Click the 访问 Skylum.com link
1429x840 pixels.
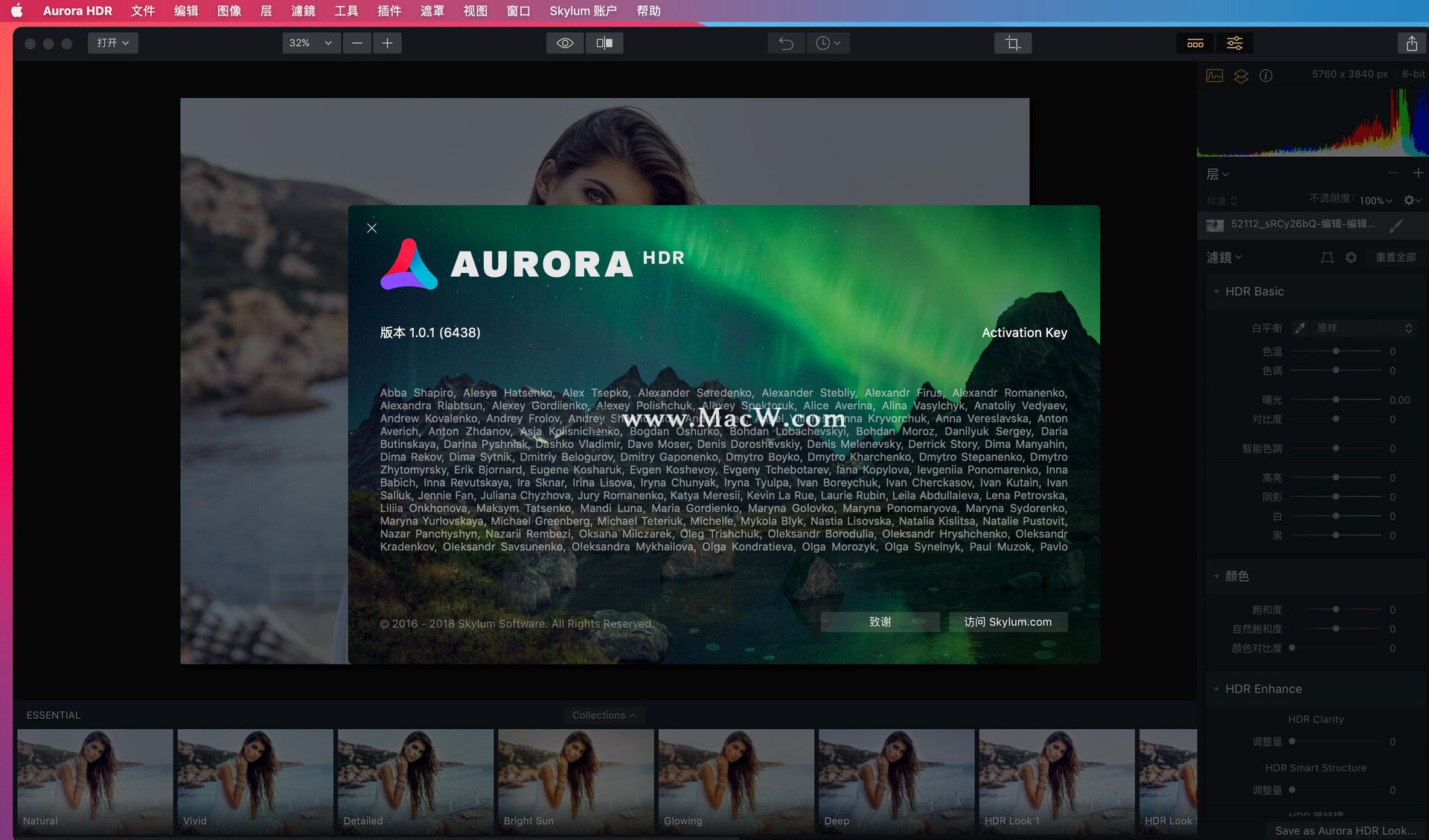tap(1006, 623)
